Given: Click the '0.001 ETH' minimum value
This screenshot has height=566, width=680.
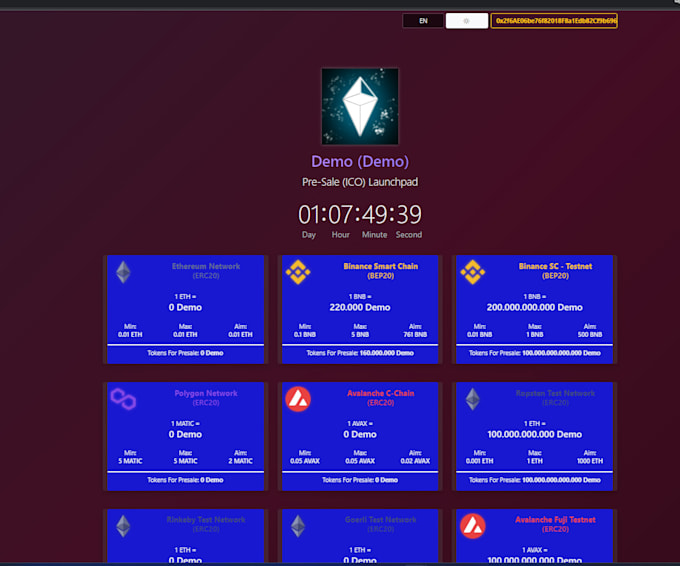Looking at the screenshot, I should click(480, 461).
